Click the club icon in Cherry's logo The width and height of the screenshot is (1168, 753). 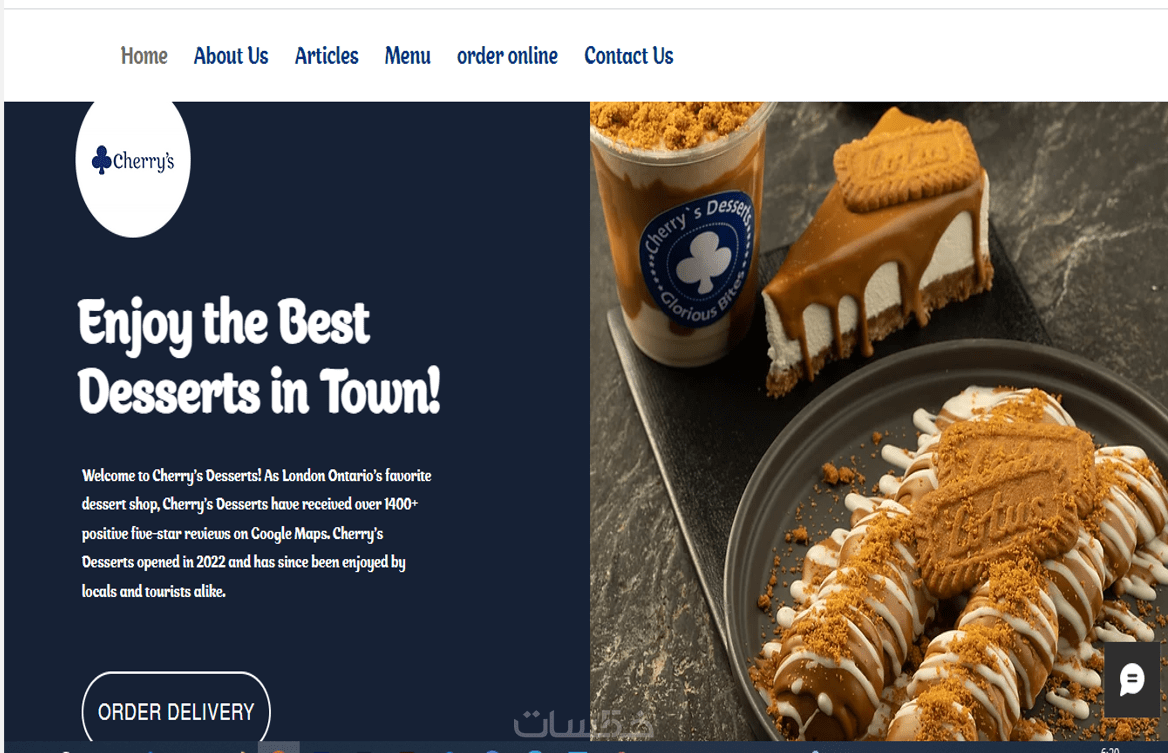tap(101, 159)
